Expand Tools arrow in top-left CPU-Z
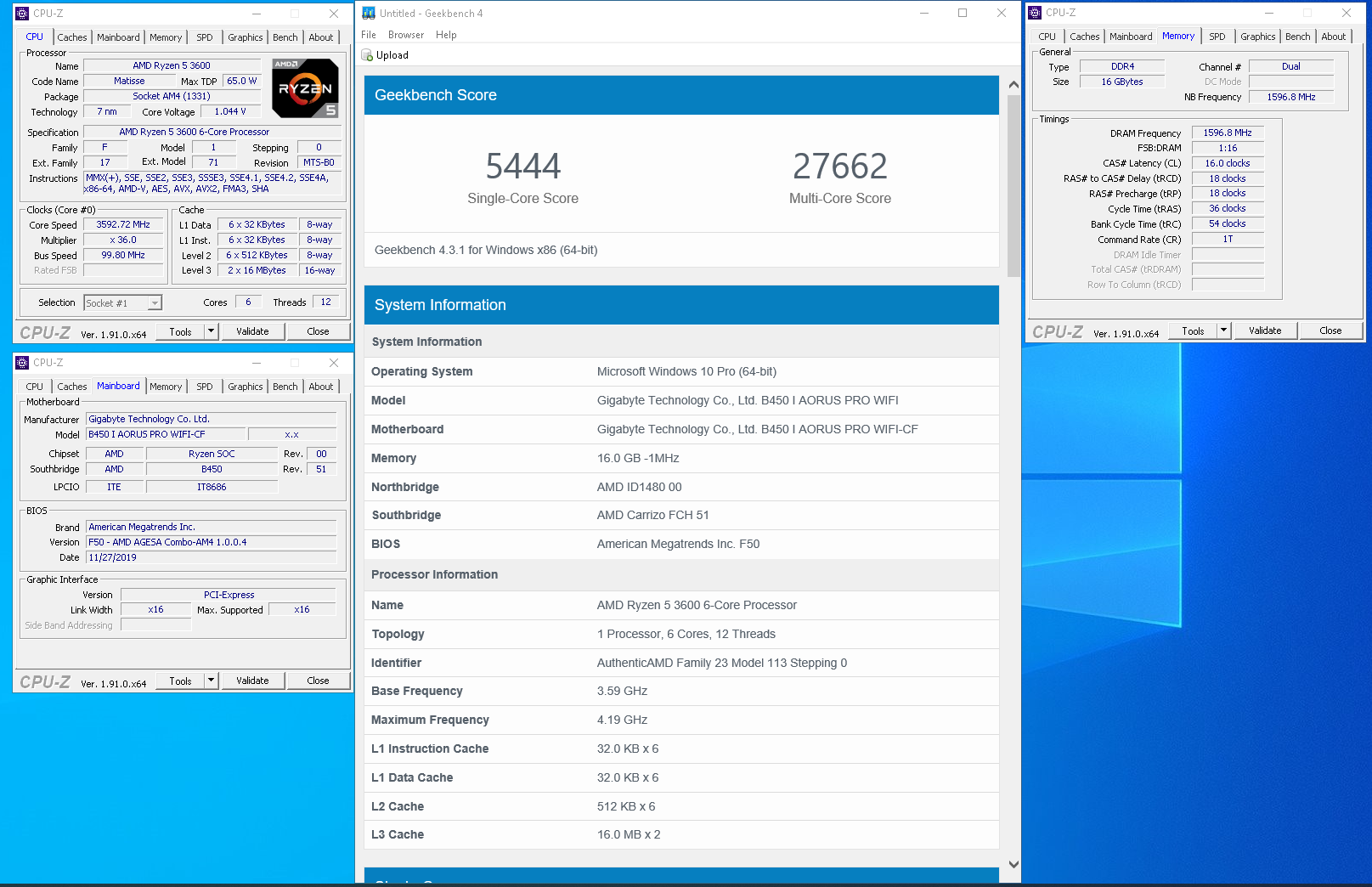Screen dimensions: 1372x887 tap(212, 331)
